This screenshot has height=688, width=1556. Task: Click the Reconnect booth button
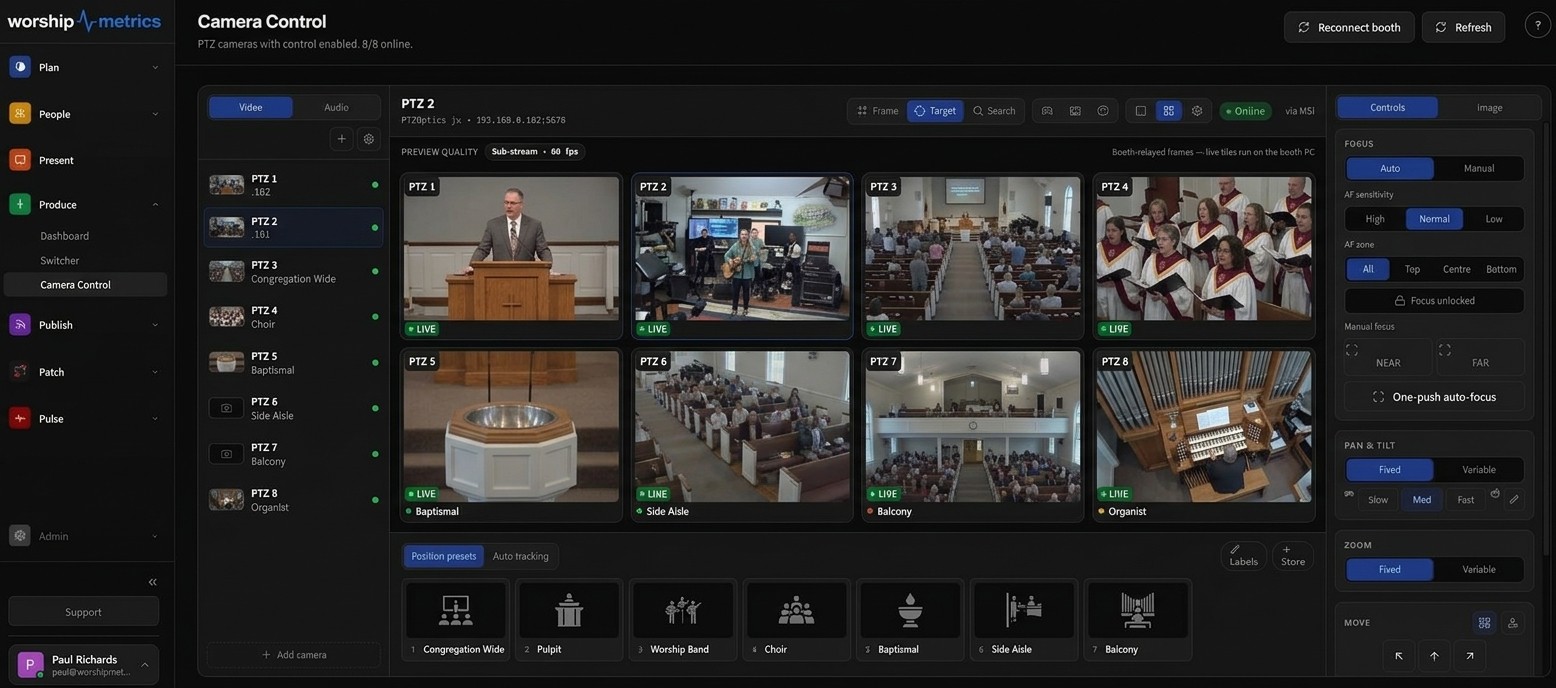tap(1349, 27)
